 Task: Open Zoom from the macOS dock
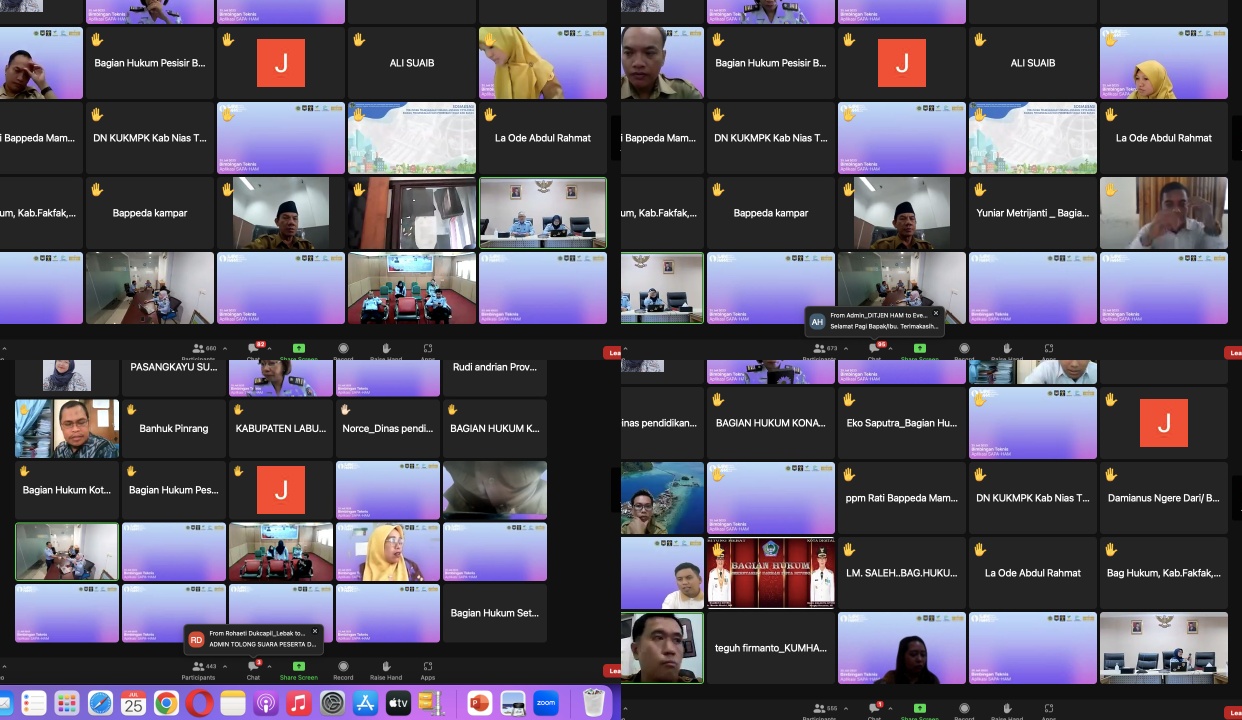[x=546, y=703]
